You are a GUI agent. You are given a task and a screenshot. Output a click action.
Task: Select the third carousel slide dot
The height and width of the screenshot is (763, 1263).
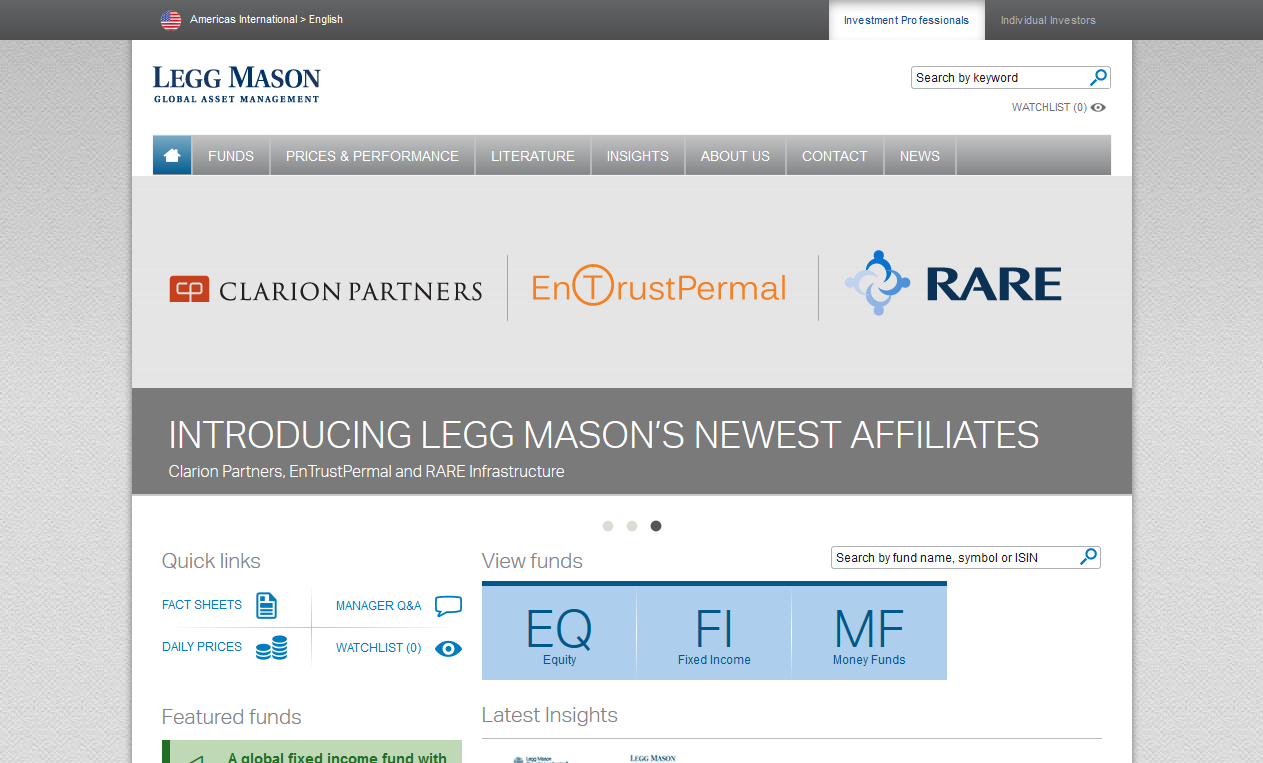656,526
